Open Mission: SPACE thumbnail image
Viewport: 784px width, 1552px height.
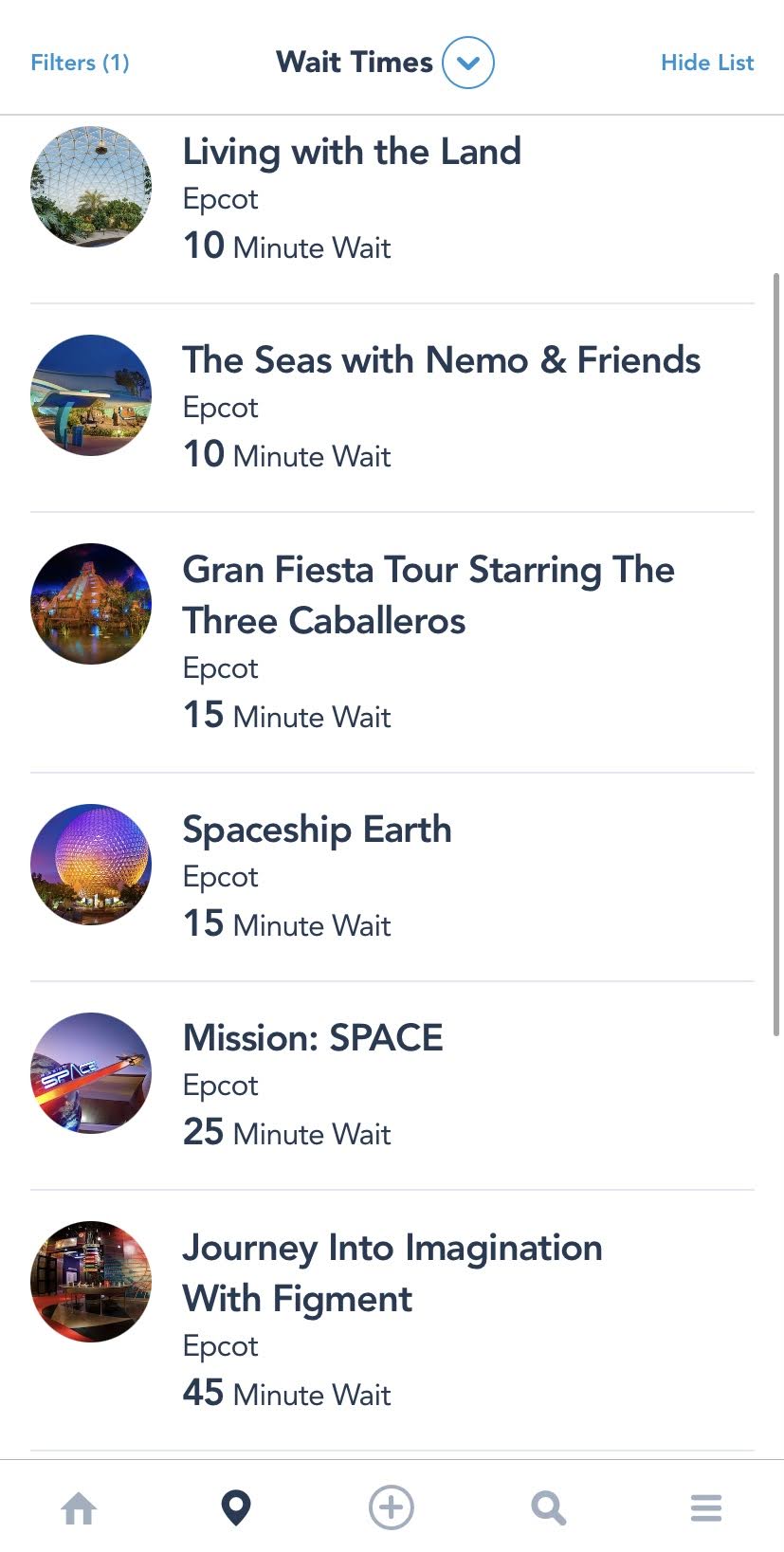91,1073
